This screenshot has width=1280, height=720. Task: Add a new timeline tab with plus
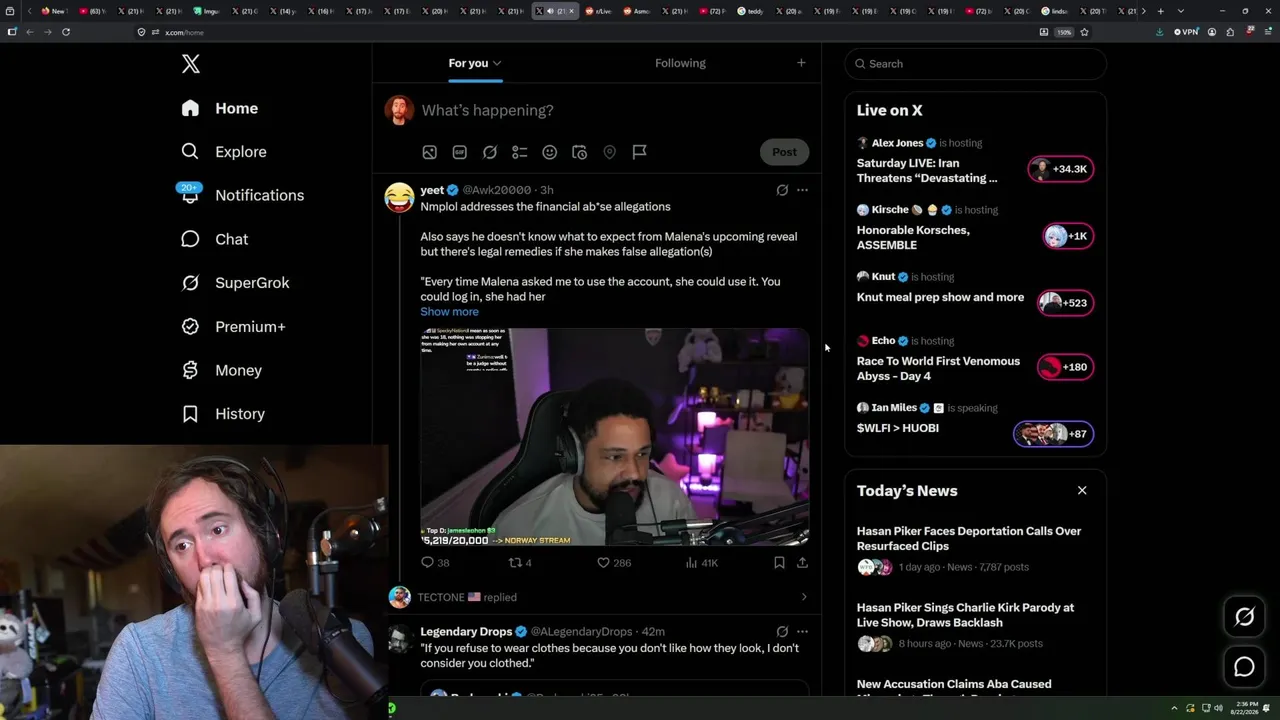coord(801,63)
